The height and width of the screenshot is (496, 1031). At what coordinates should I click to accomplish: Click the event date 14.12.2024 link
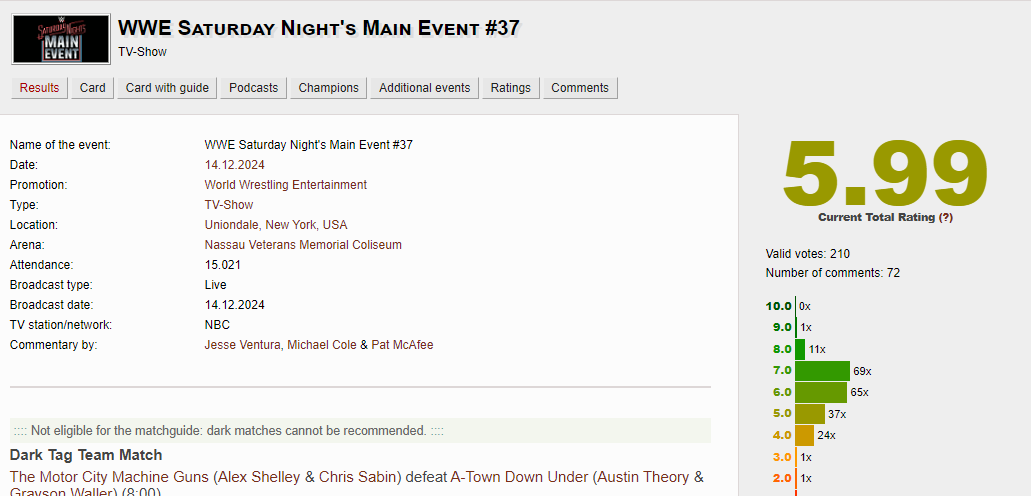pyautogui.click(x=235, y=165)
